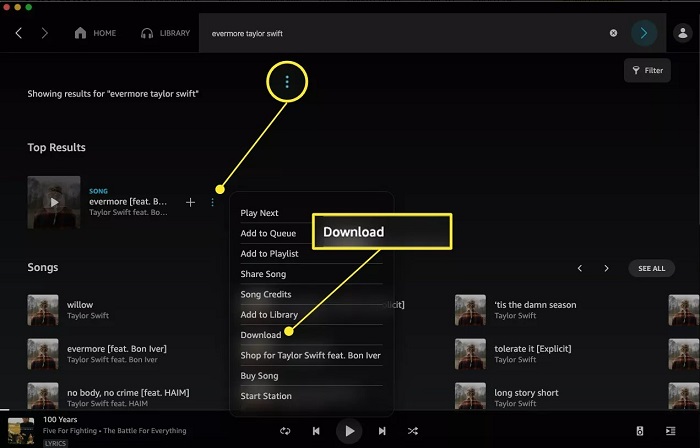Select Share Song in the context menu
Screen dimensions: 700x448
(x=263, y=274)
